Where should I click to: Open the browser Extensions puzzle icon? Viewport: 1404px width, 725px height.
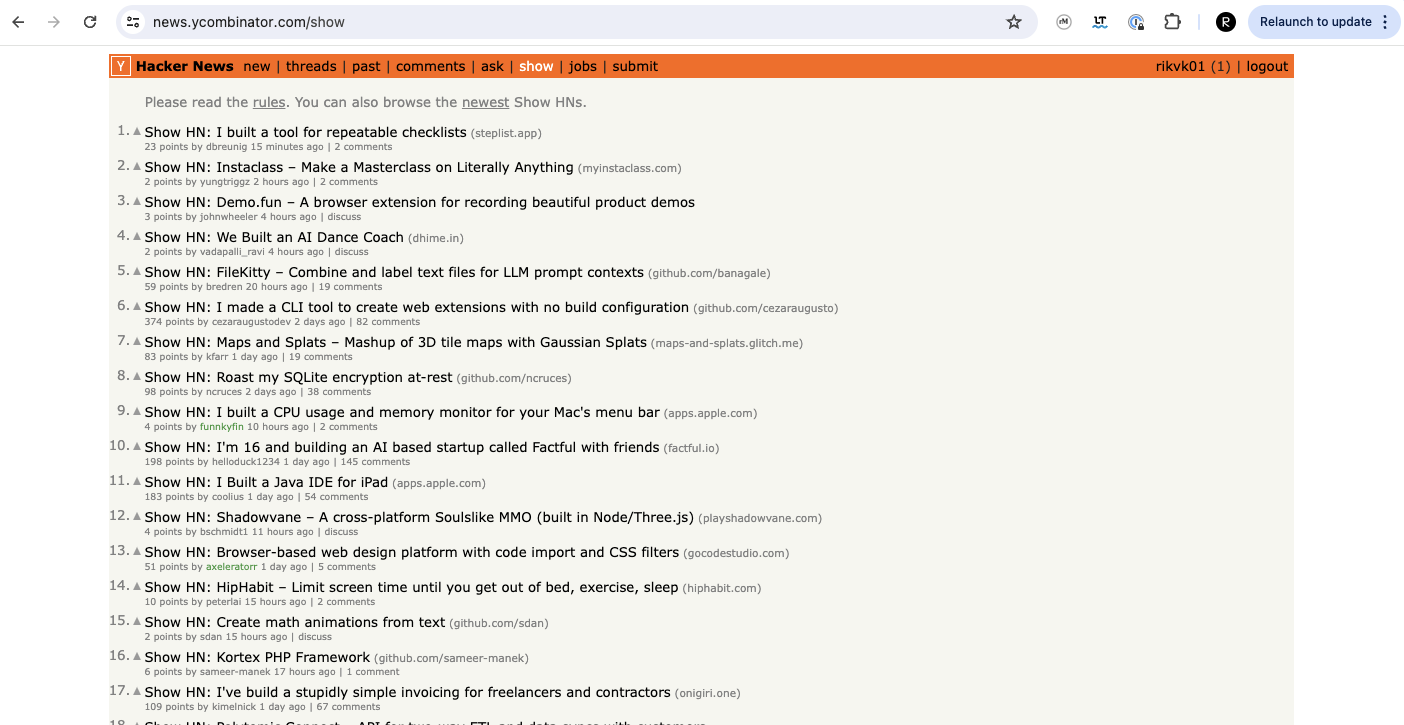click(1172, 22)
